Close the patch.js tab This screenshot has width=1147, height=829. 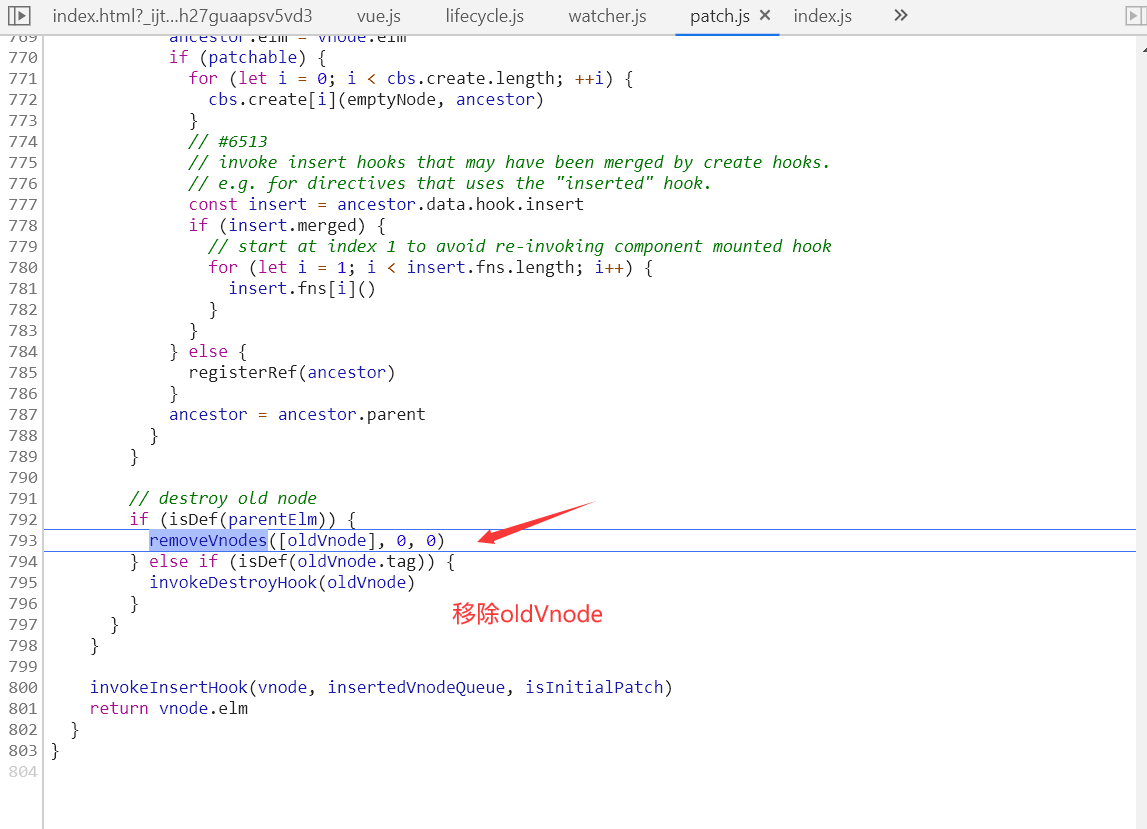tap(765, 15)
